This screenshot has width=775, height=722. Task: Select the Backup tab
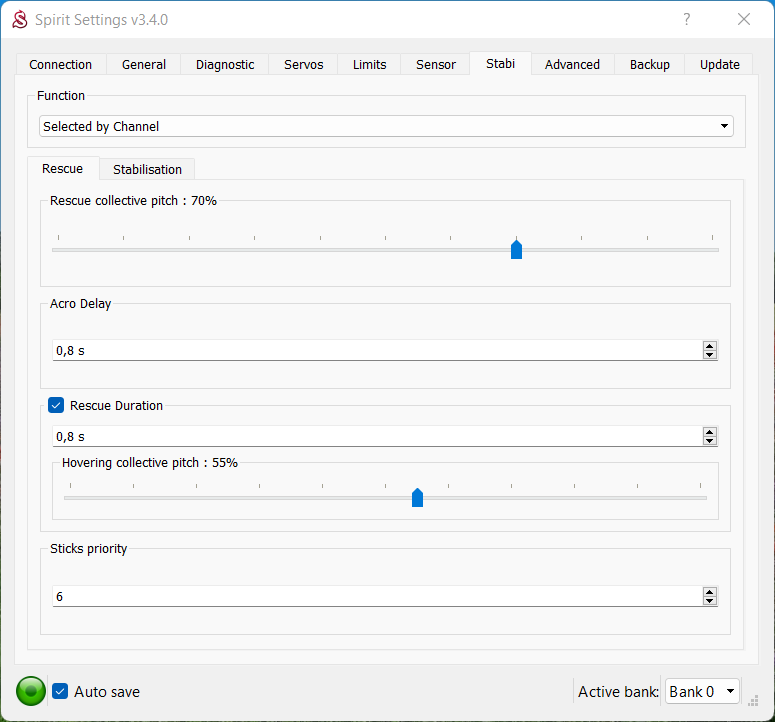[x=649, y=65]
